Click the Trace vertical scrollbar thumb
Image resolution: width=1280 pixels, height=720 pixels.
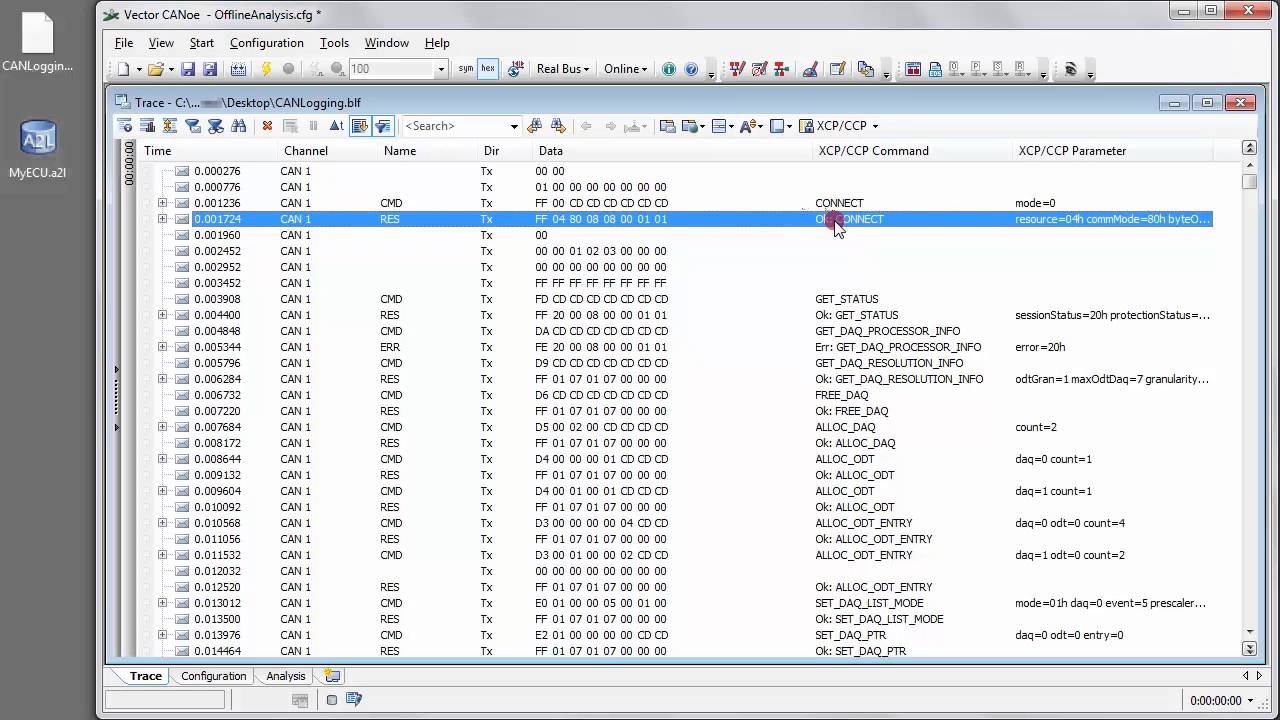click(1249, 182)
